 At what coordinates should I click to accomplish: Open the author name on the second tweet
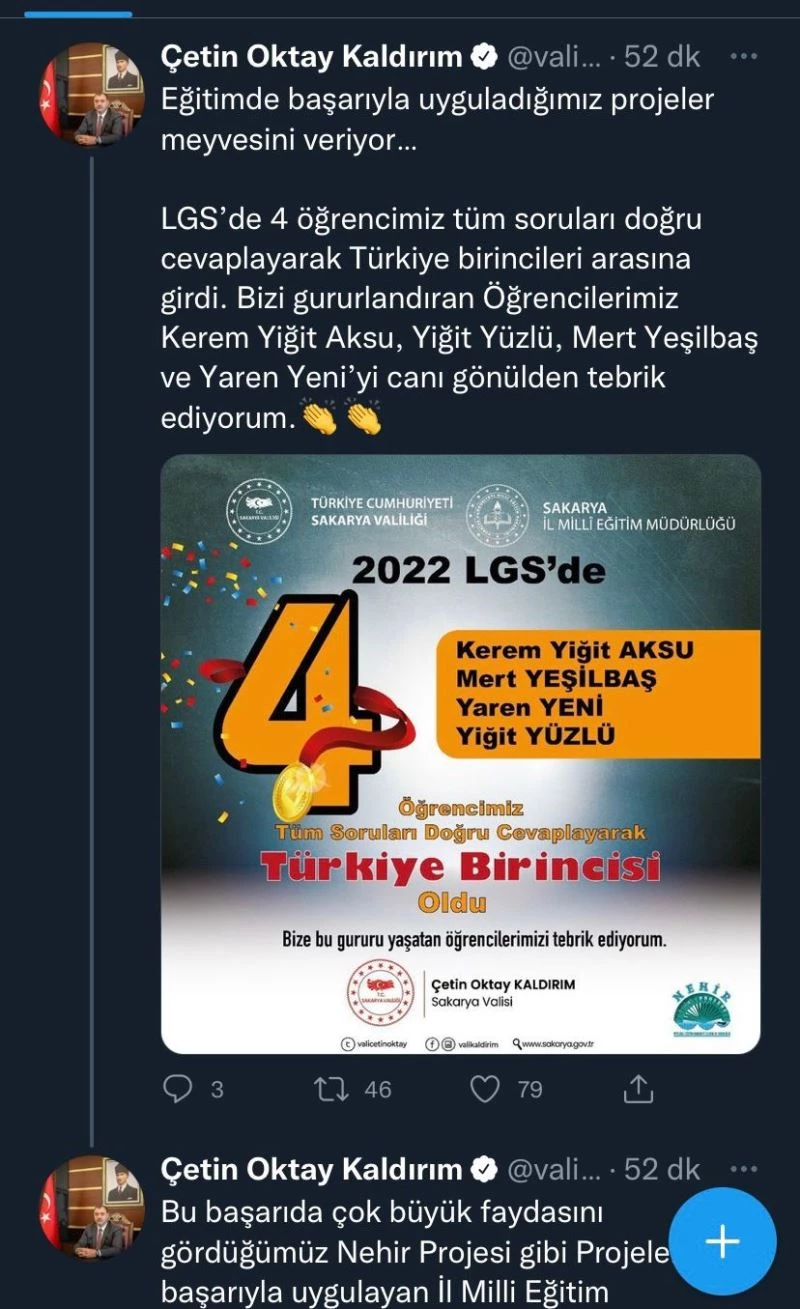(x=312, y=1169)
